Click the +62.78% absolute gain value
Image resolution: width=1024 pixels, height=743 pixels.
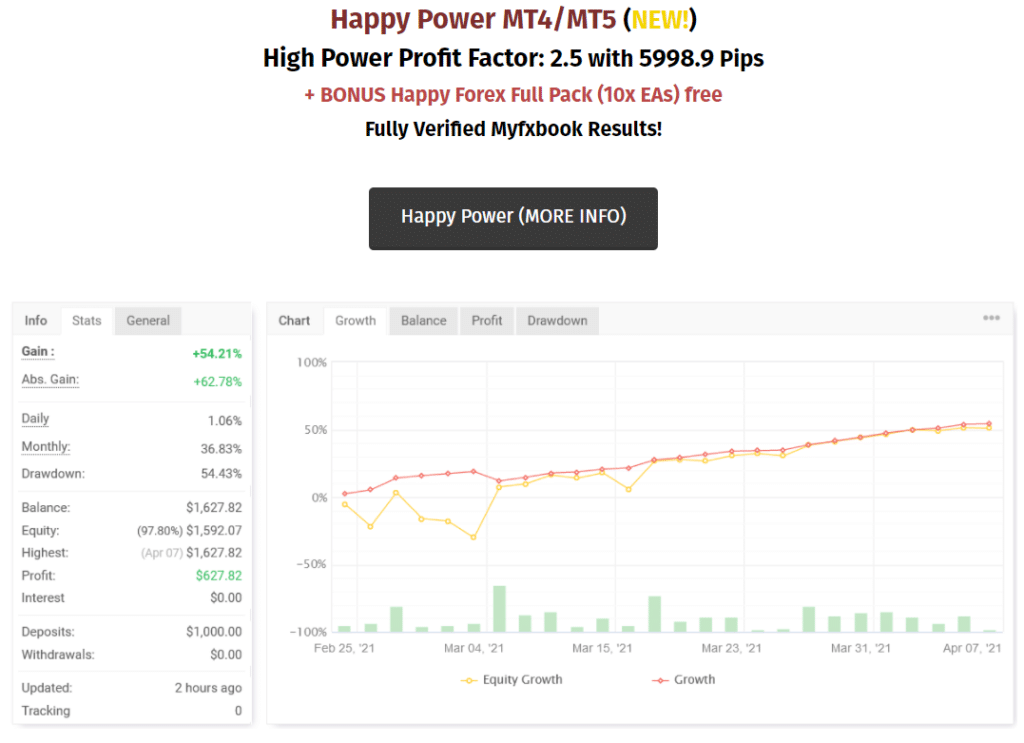pos(217,382)
